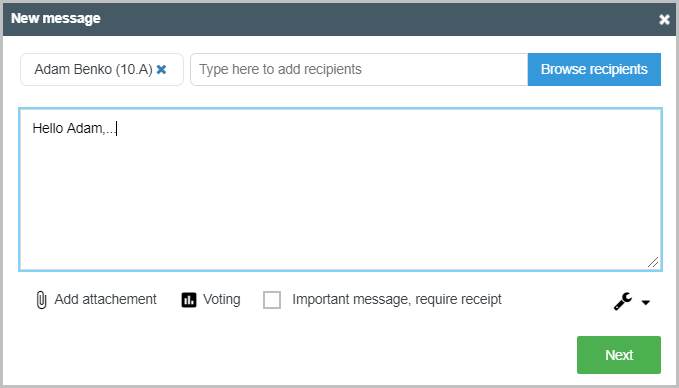Close the New message dialog
This screenshot has height=388, width=679.
pyautogui.click(x=664, y=19)
